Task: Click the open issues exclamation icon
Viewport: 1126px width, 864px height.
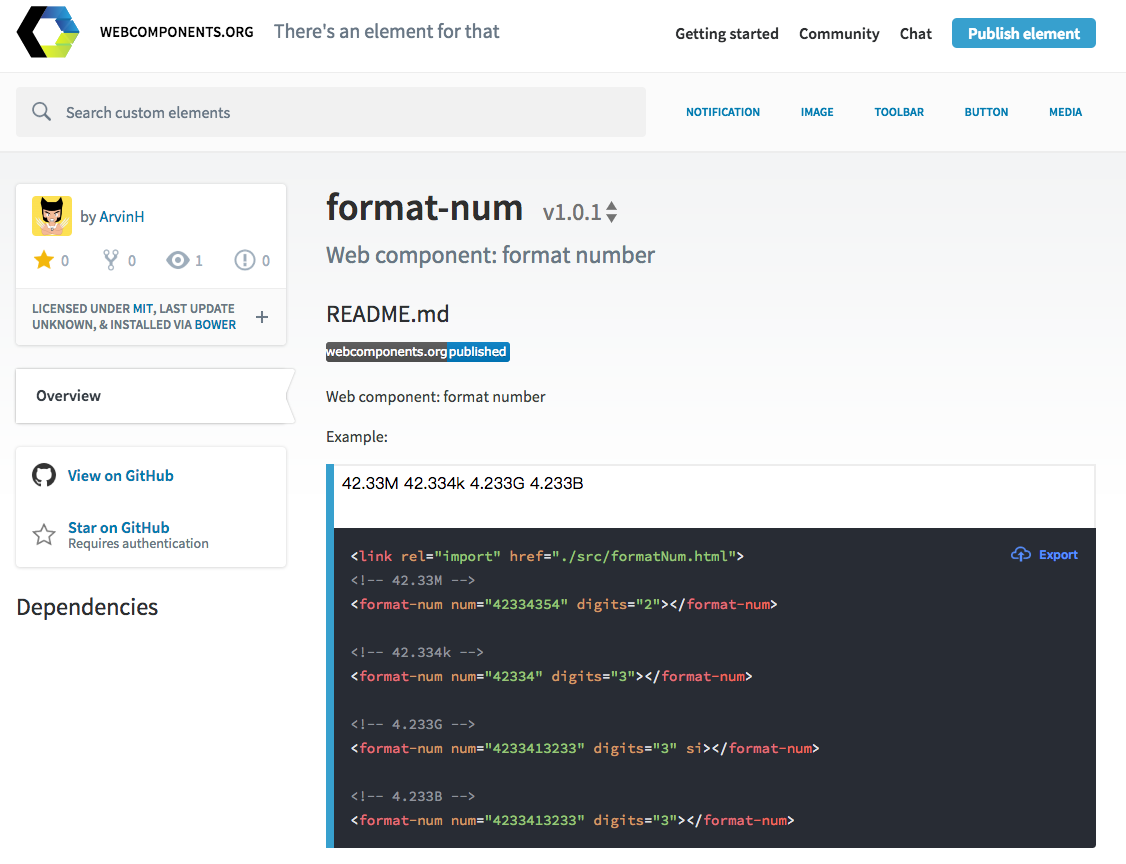Action: click(245, 260)
